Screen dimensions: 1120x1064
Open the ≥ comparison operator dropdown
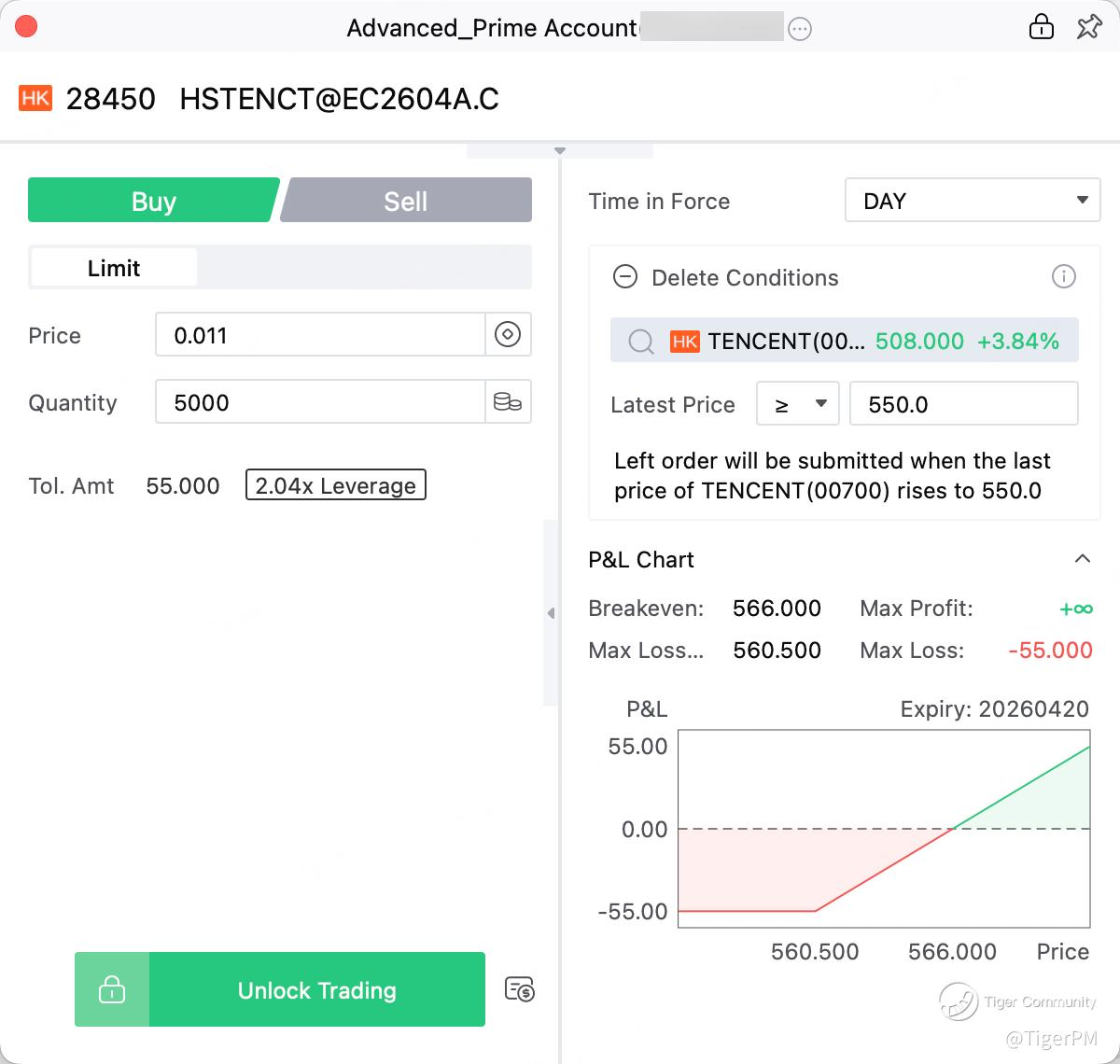[x=798, y=404]
